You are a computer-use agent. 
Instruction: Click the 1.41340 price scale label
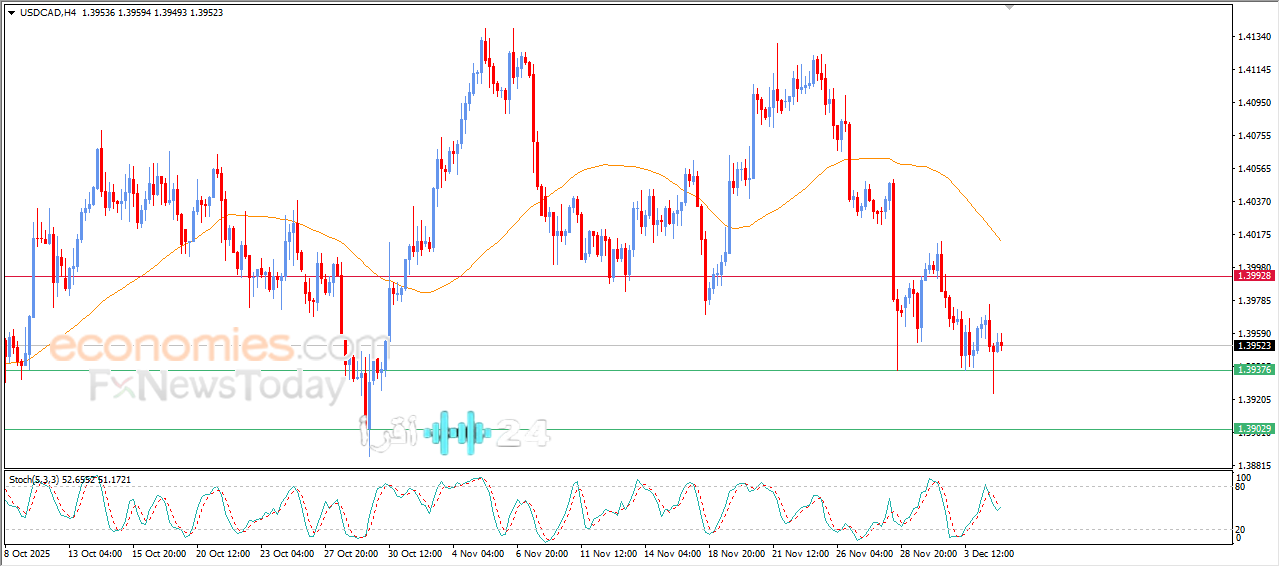coord(1254,37)
